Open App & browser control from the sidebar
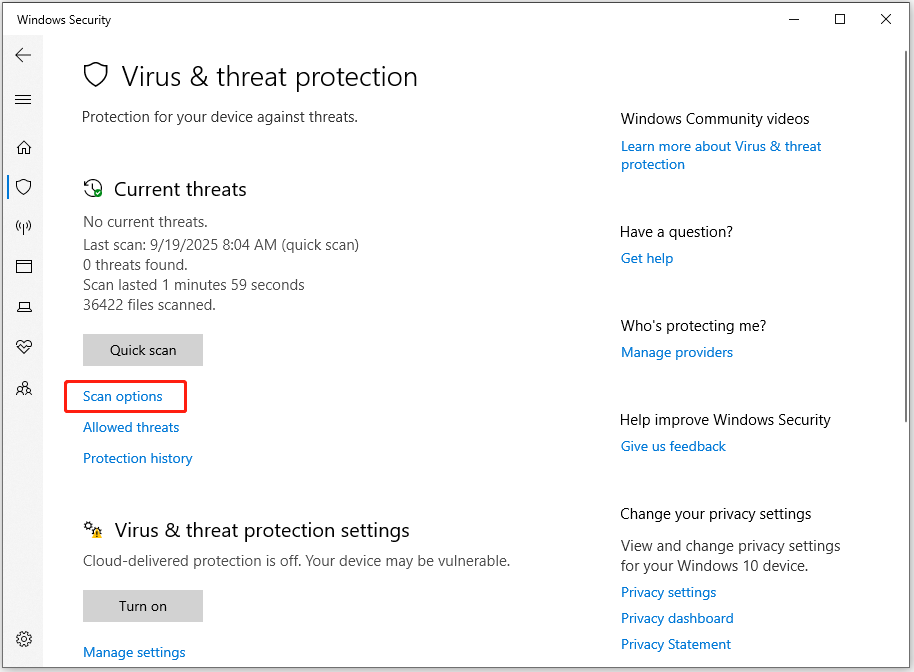 [23, 266]
